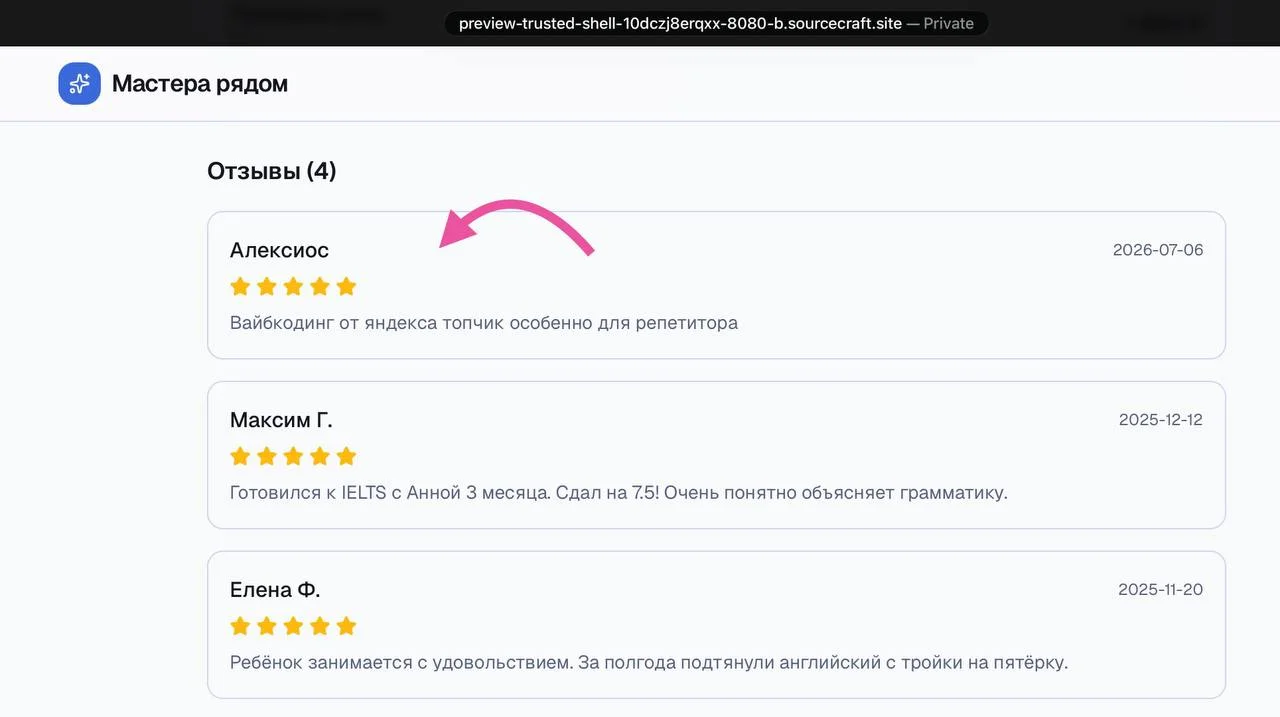Image resolution: width=1280 pixels, height=717 pixels.
Task: Click the third star in Максим Г.'s review
Action: 293,457
